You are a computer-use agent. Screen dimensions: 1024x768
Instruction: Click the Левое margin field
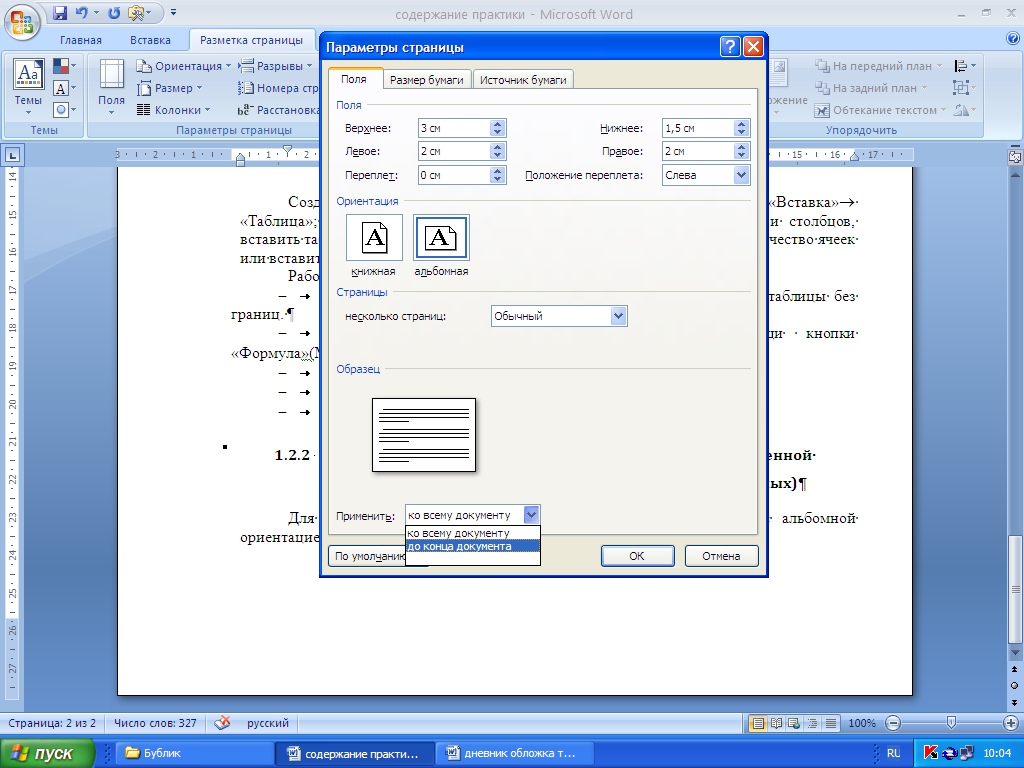[x=455, y=151]
